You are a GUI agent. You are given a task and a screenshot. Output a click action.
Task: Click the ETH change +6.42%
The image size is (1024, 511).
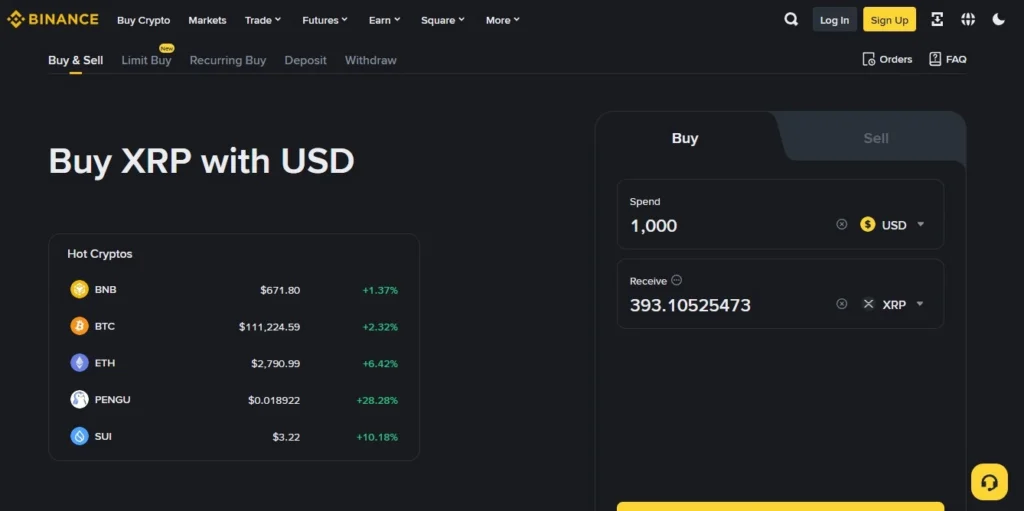point(380,363)
